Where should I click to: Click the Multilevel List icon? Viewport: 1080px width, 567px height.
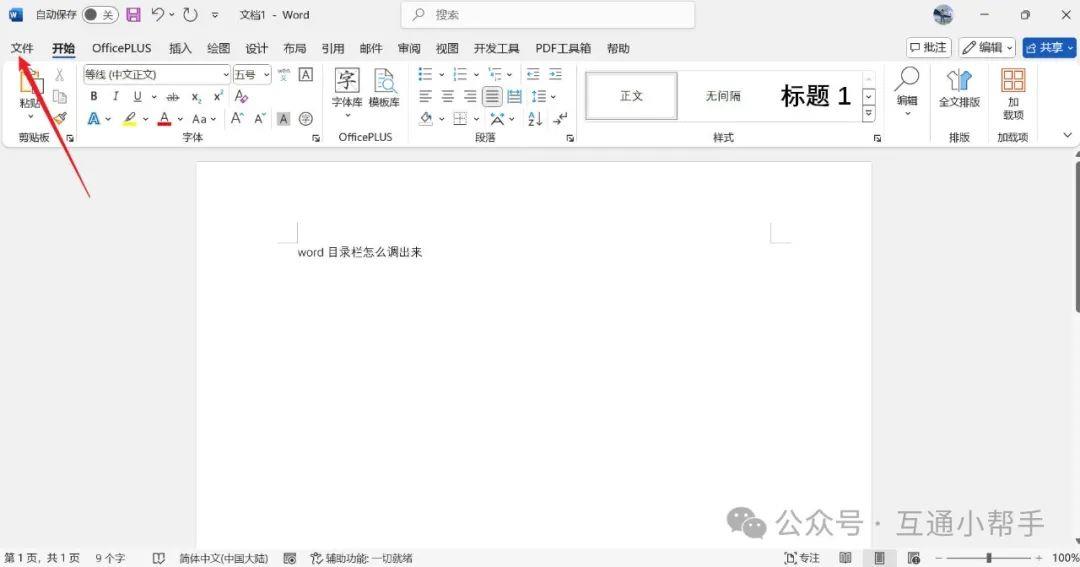pyautogui.click(x=495, y=74)
